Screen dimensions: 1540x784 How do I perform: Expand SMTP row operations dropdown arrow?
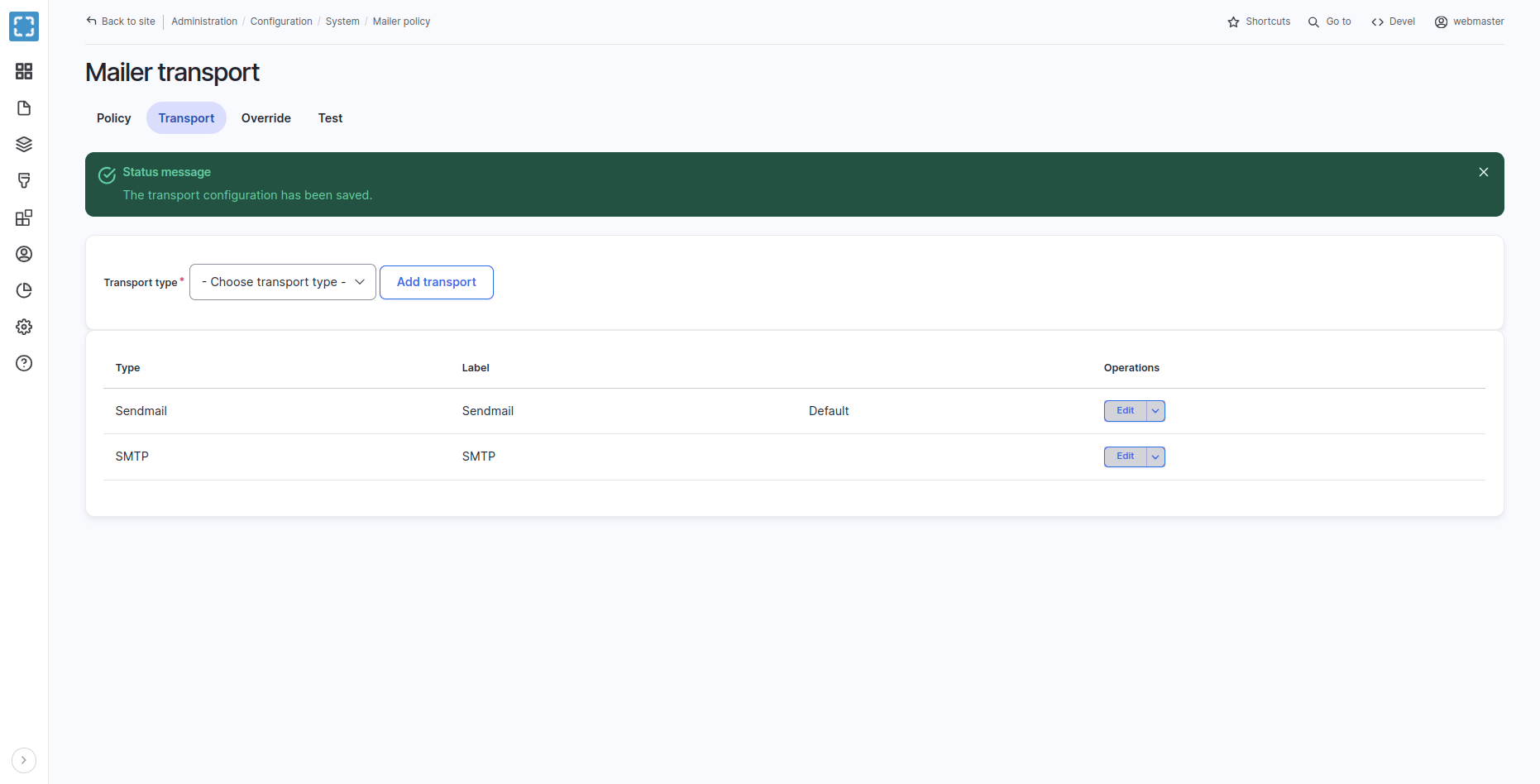click(x=1155, y=457)
